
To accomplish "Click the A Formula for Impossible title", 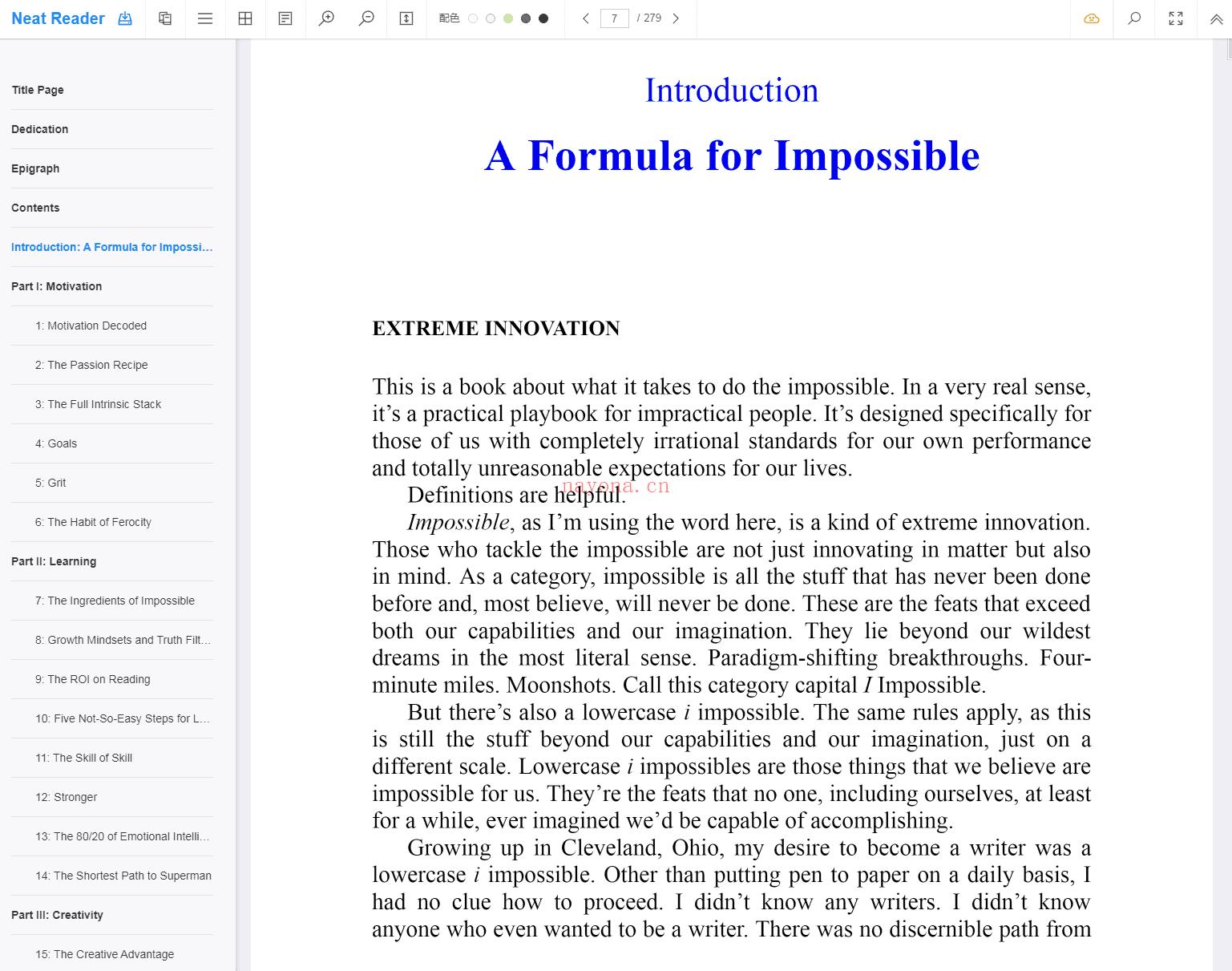I will pyautogui.click(x=732, y=156).
